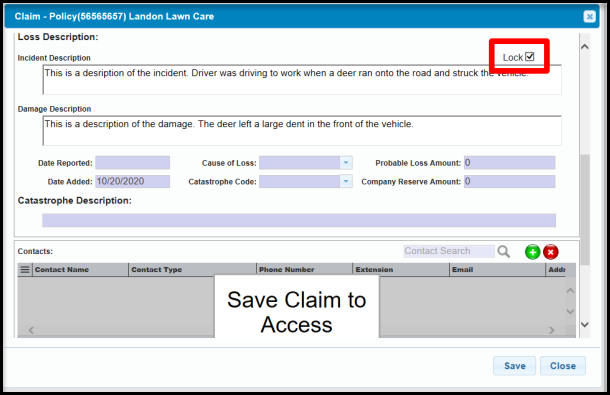The width and height of the screenshot is (610, 395).
Task: Open the contacts grid hamburger menu
Action: [25, 269]
